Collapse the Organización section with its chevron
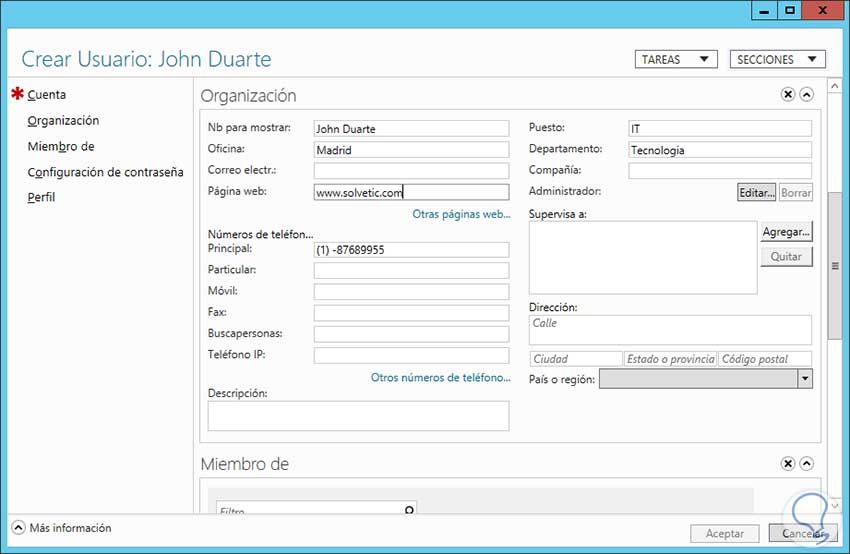Screen dimensions: 850x554 pos(807,95)
